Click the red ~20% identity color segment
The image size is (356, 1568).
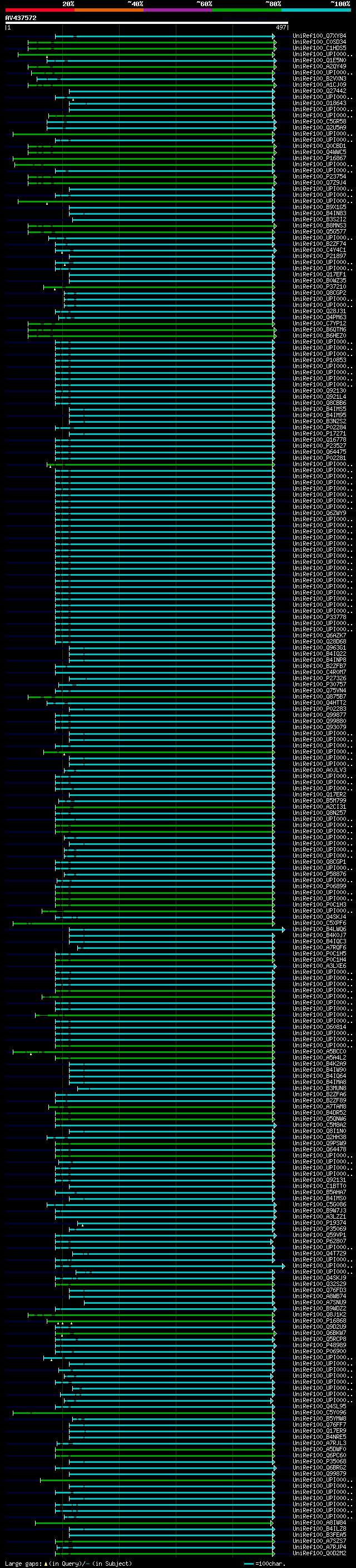pyautogui.click(x=39, y=10)
